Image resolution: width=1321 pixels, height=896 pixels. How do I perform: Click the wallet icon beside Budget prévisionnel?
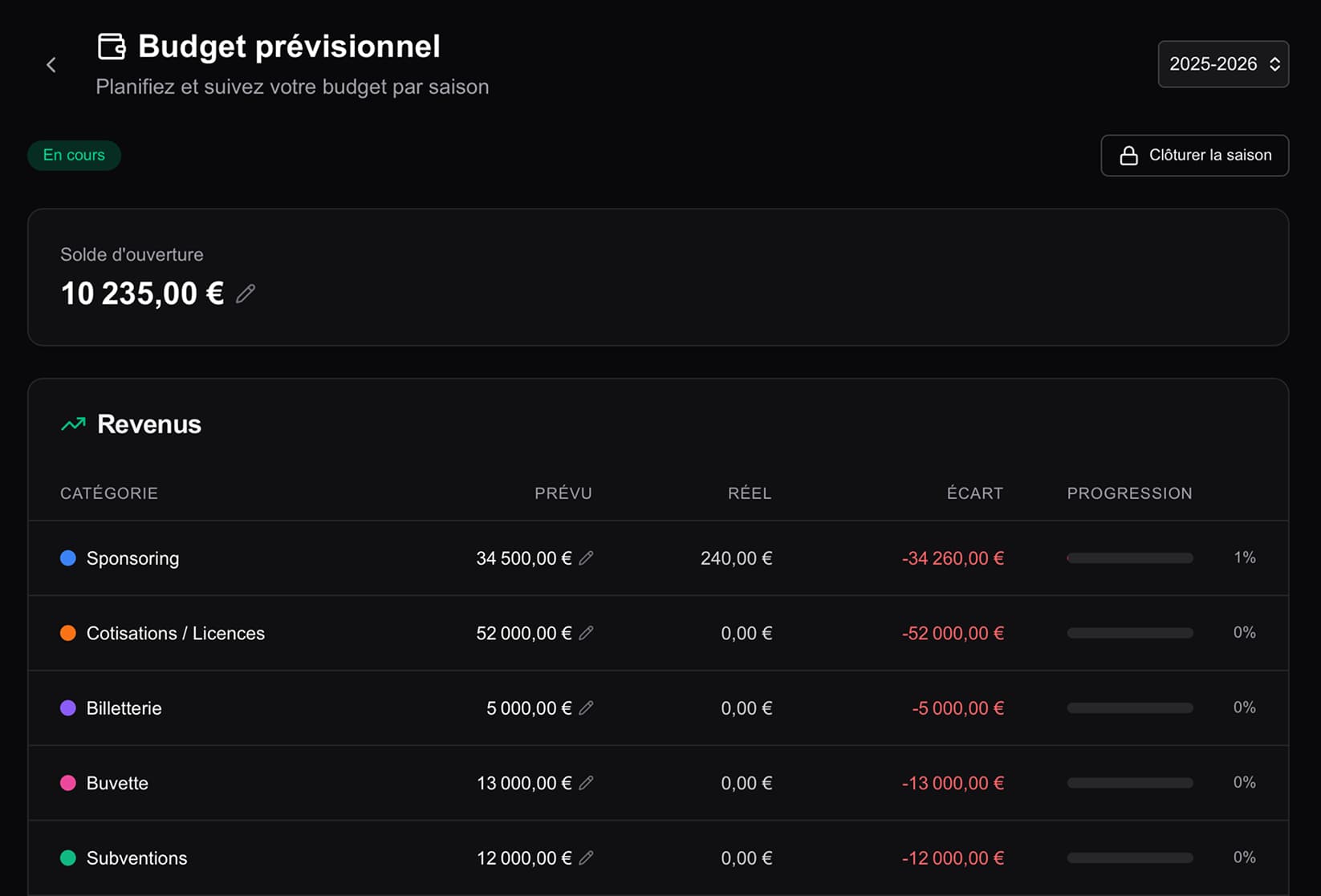tap(112, 47)
